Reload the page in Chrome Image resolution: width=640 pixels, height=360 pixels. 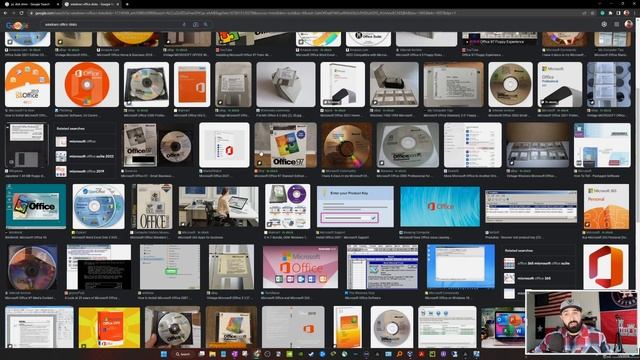(21, 13)
